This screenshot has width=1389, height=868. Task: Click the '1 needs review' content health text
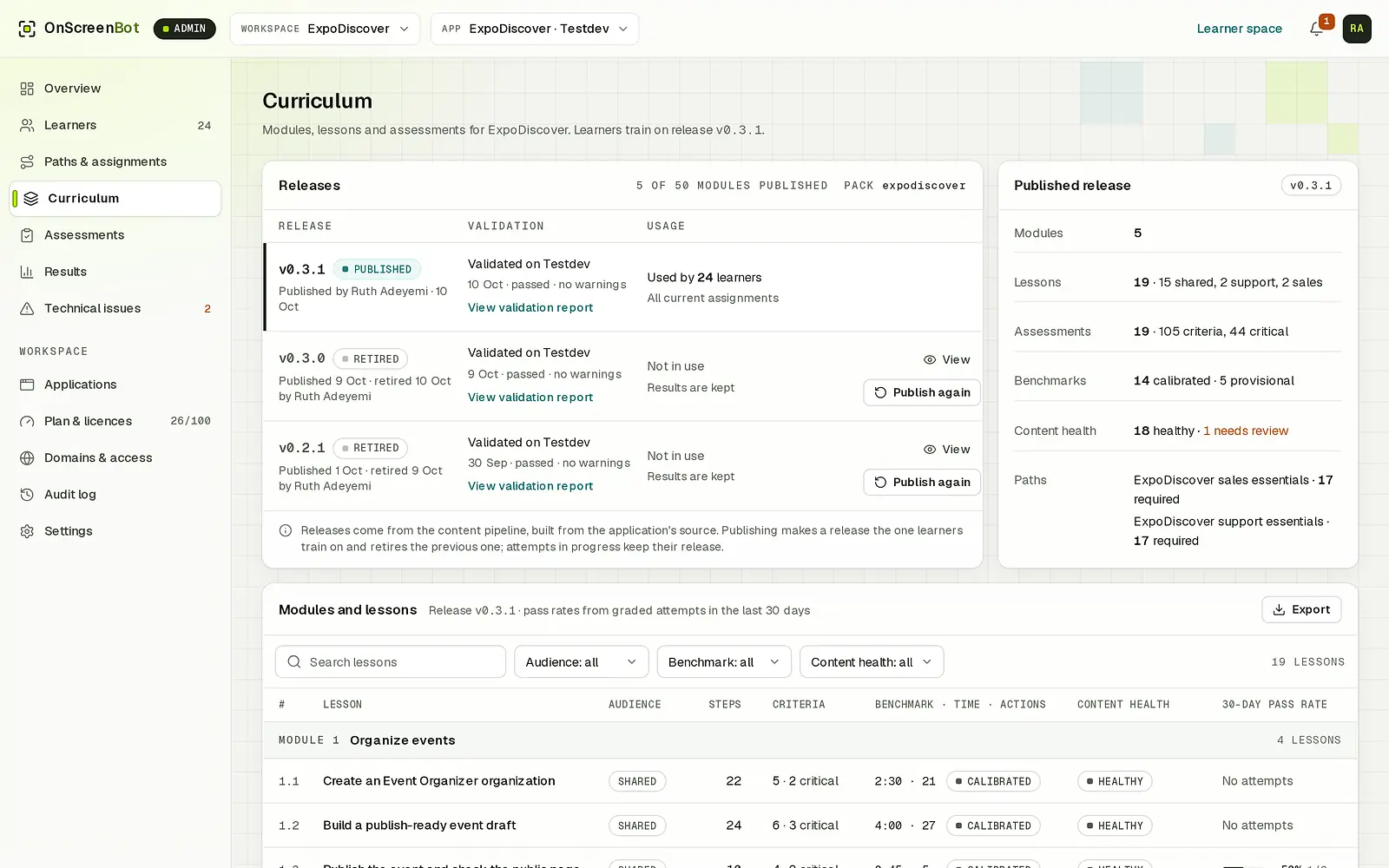click(x=1246, y=431)
